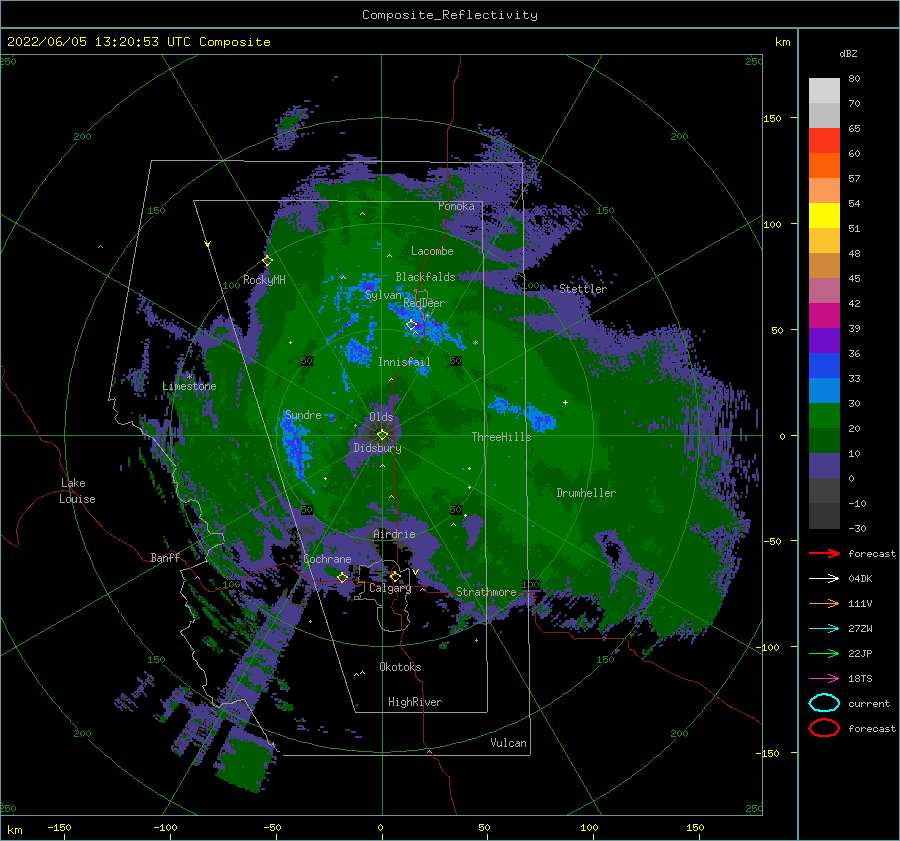Click the Olds town label

(x=381, y=417)
